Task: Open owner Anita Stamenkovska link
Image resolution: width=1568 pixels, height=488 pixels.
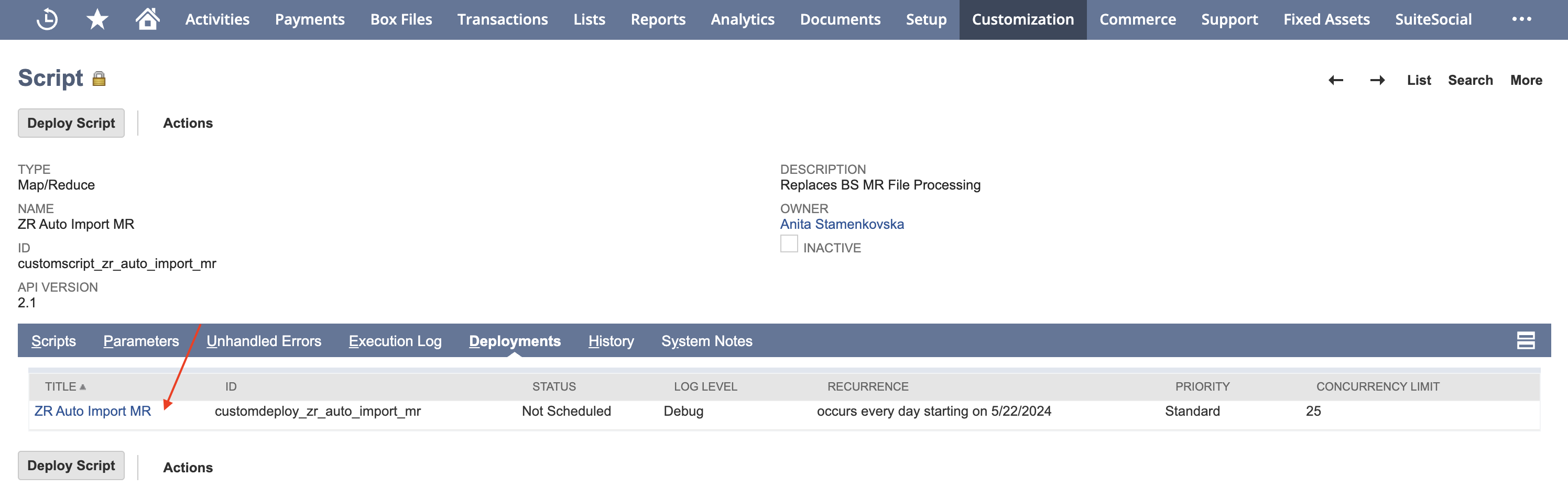Action: point(842,224)
